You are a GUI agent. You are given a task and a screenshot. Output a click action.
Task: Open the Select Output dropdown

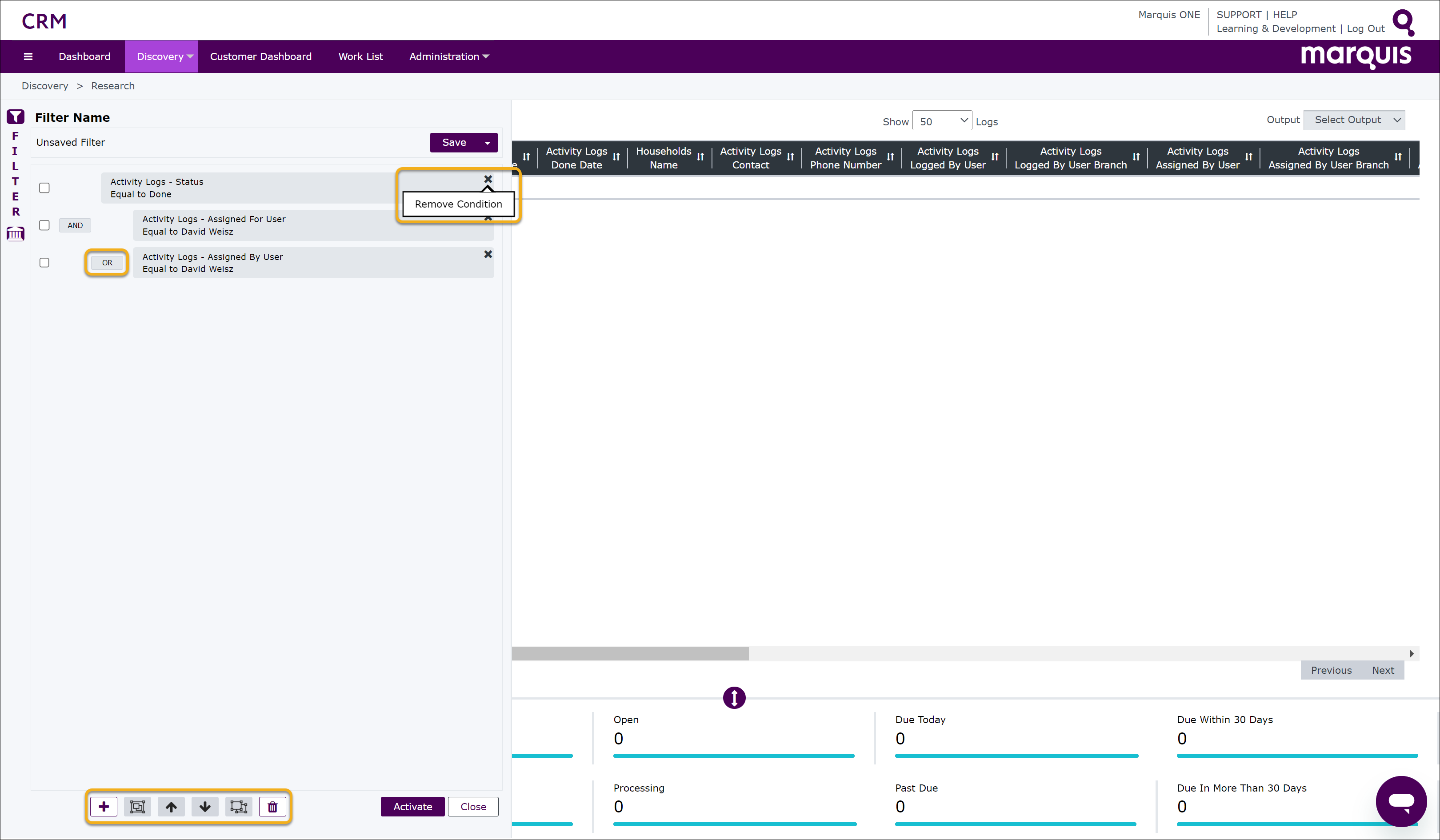[1354, 120]
